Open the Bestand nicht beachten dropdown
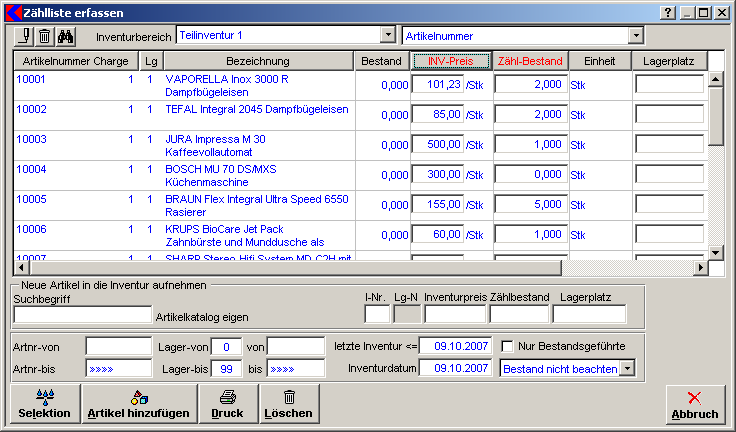736x432 pixels. [x=627, y=369]
